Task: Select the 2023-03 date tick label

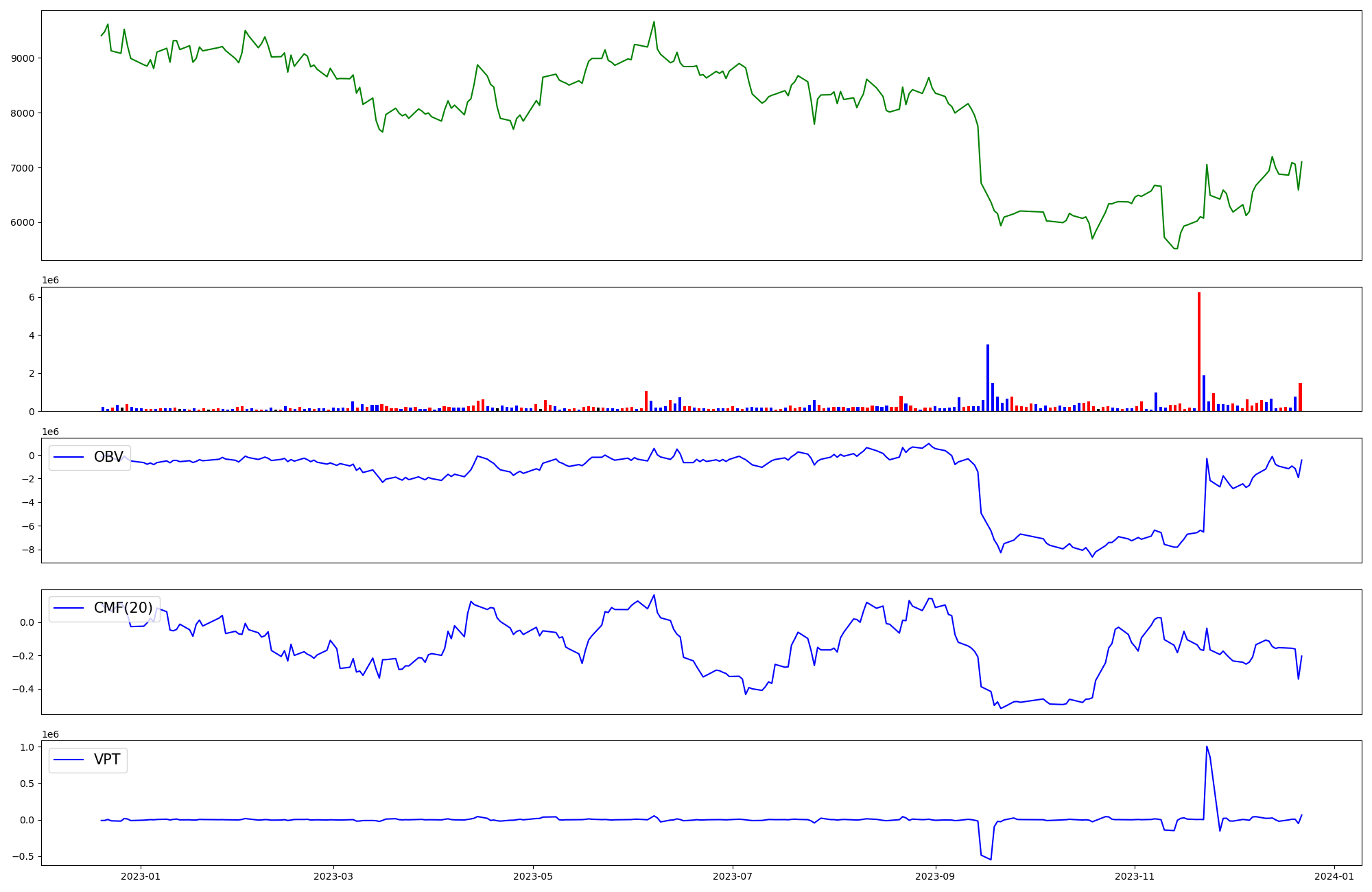Action: tap(333, 876)
